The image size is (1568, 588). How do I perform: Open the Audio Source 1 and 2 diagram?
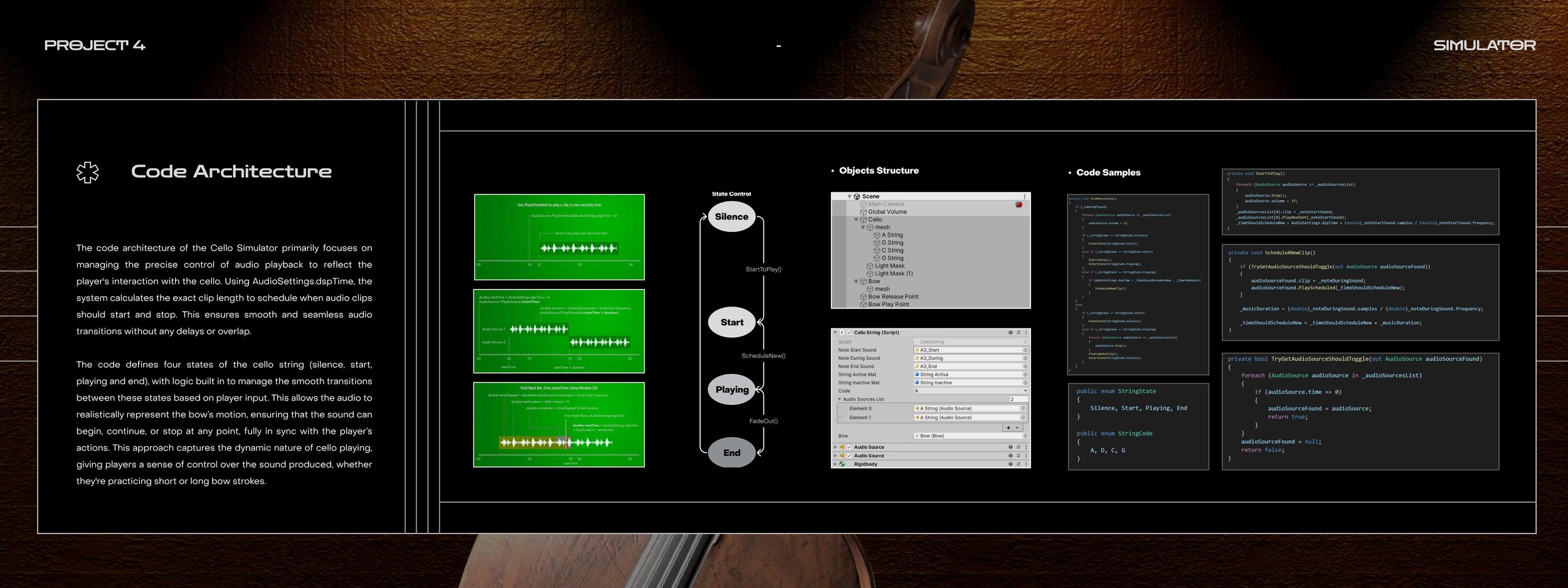click(x=559, y=331)
